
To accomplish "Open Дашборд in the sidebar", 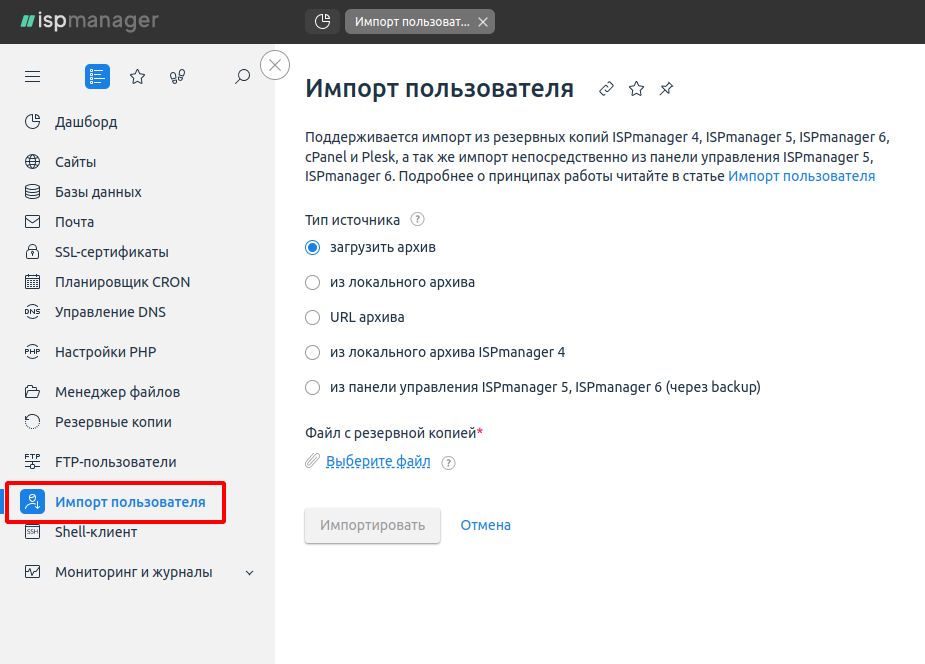I will (86, 122).
